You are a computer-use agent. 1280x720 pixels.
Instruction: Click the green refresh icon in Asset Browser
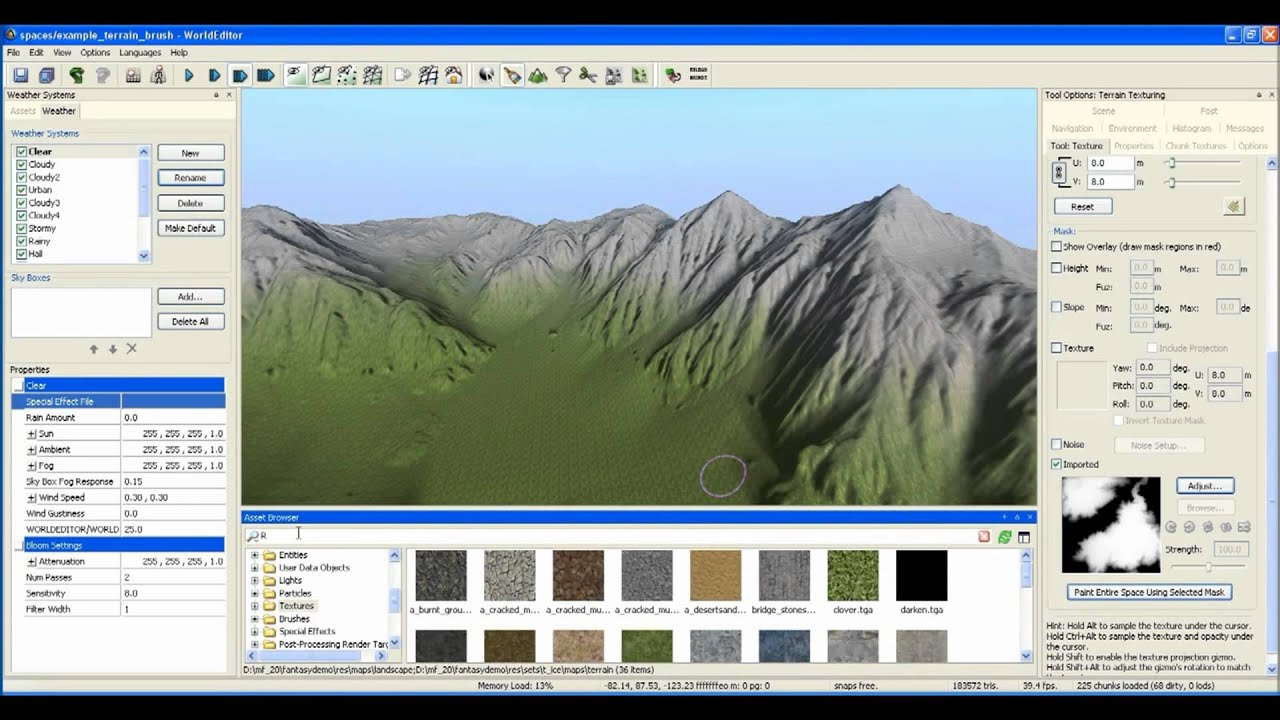pos(1005,537)
